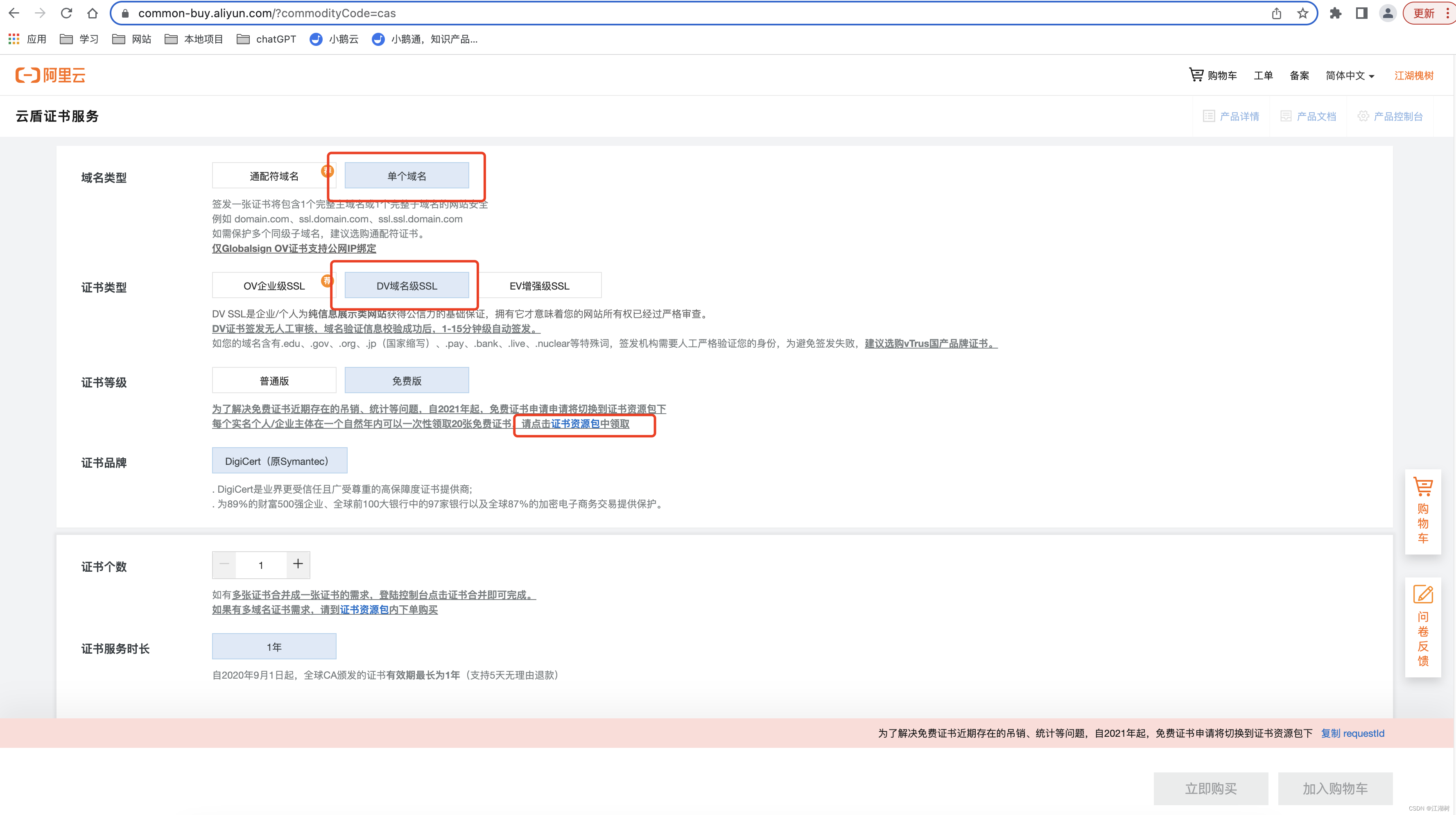The image size is (1456, 815).
Task: Open the 产品详情 link
Action: point(1231,116)
